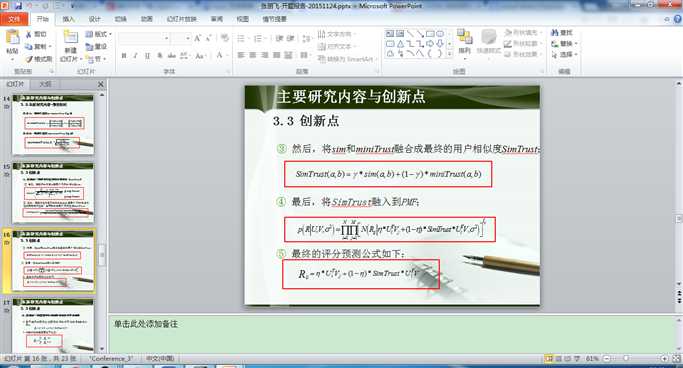
Task: Select the Down Arrow shape in gallery
Action: coord(440,44)
